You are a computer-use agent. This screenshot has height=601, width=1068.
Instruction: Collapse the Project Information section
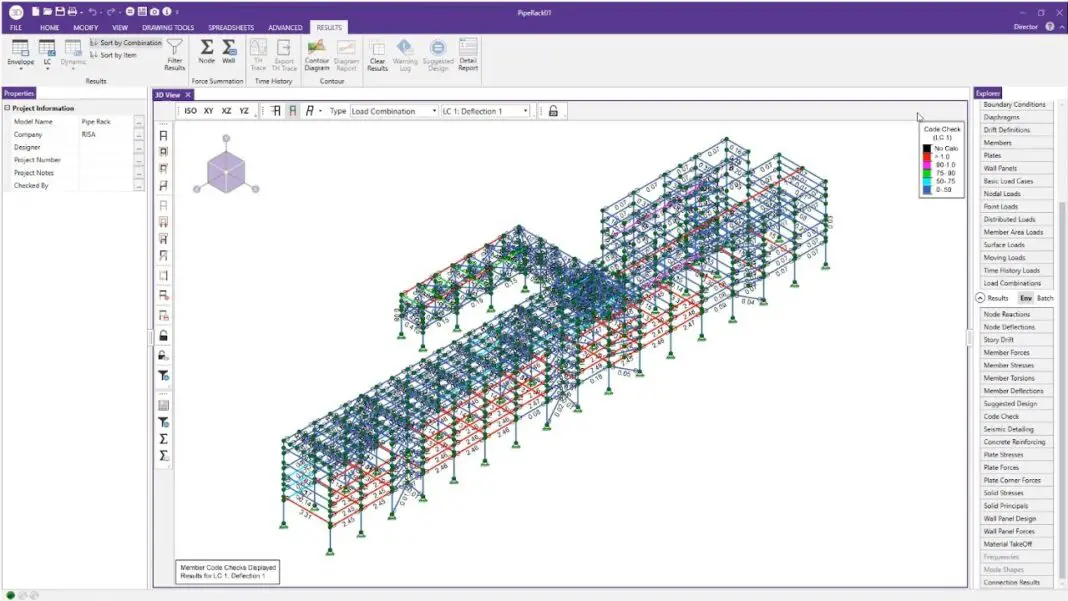click(7, 107)
